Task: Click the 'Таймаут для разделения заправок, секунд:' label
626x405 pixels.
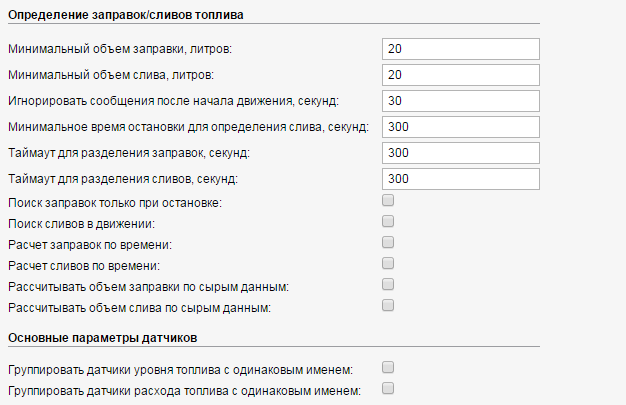Action: point(128,153)
